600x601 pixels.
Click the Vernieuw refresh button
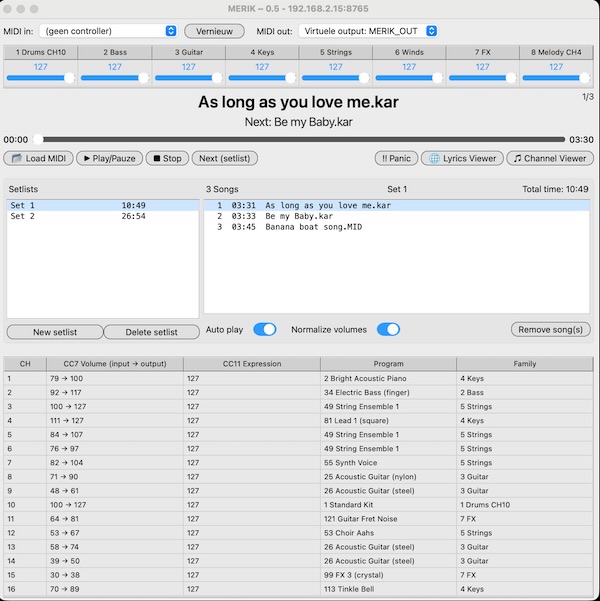[x=214, y=31]
